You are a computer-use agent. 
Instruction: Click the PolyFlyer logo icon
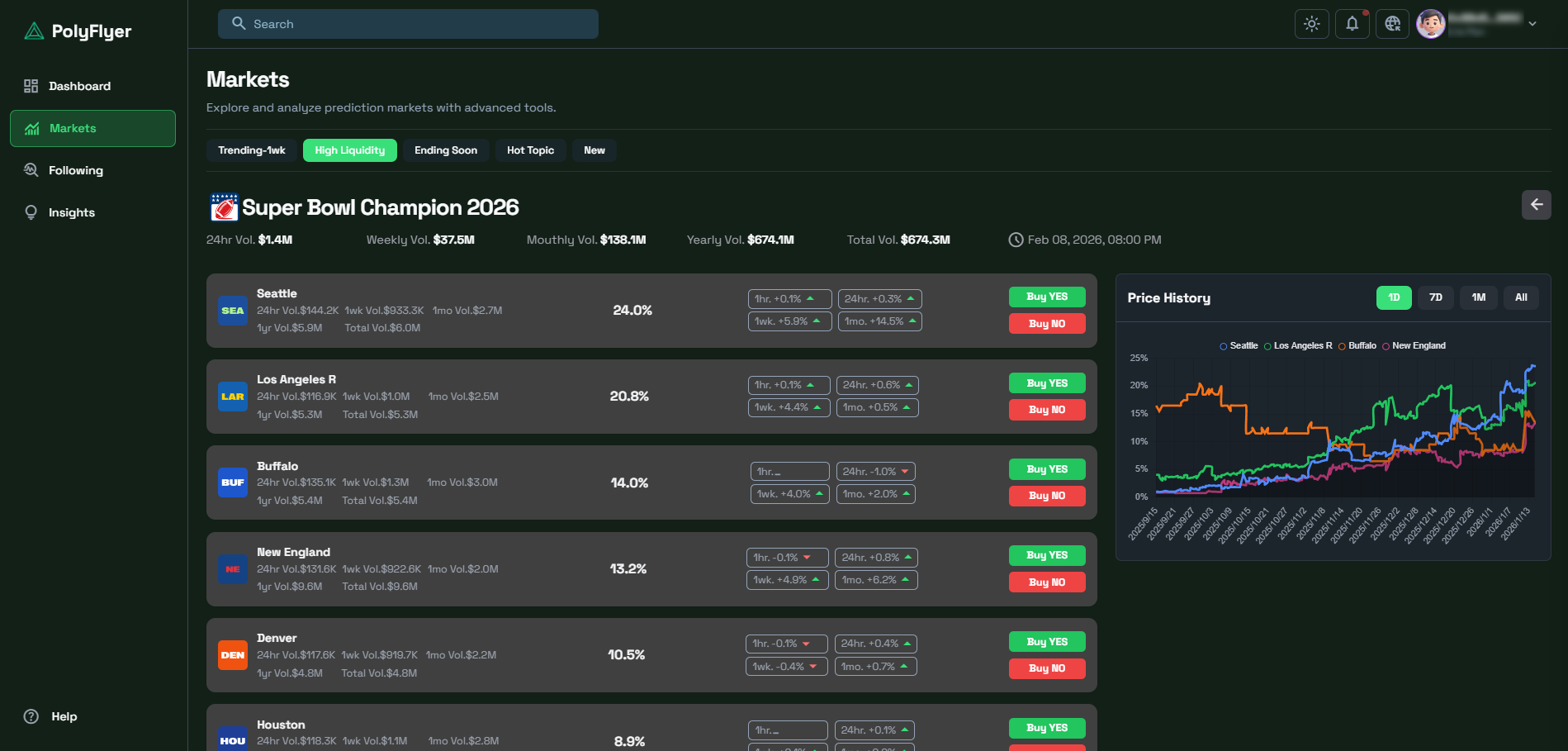(x=33, y=31)
